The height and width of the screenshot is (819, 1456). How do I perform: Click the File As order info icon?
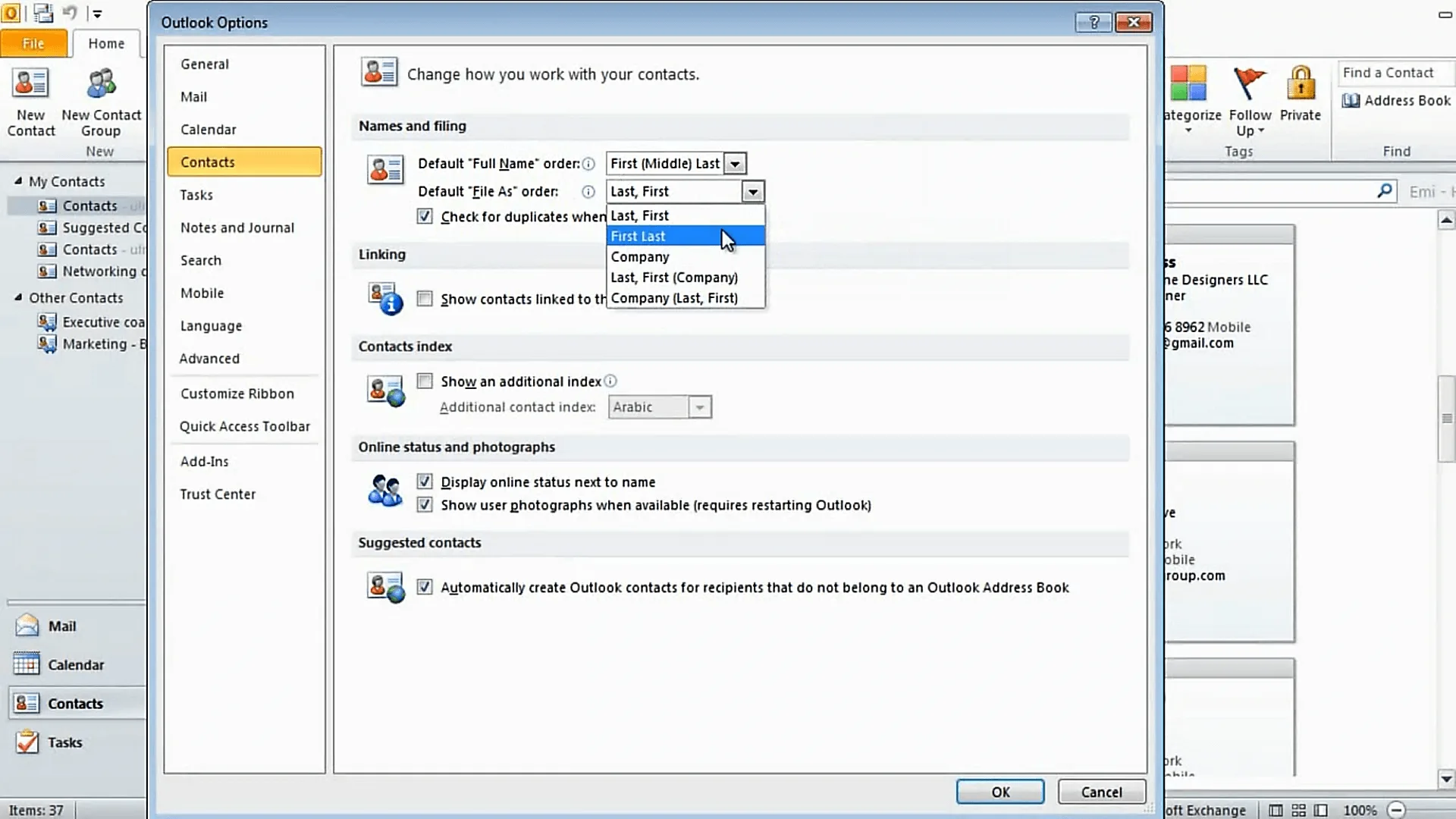click(x=588, y=192)
